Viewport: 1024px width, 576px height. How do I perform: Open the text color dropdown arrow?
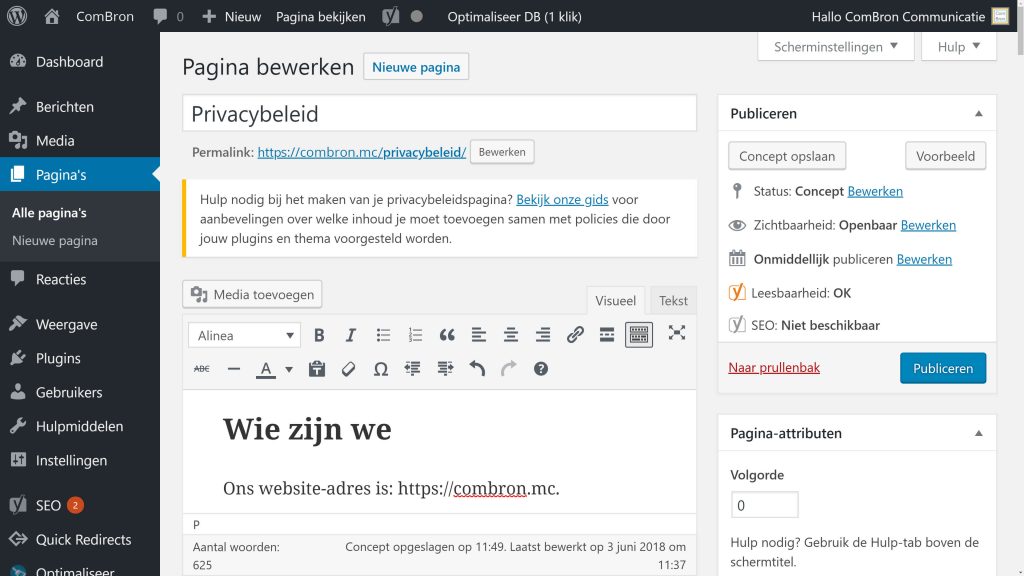click(288, 368)
